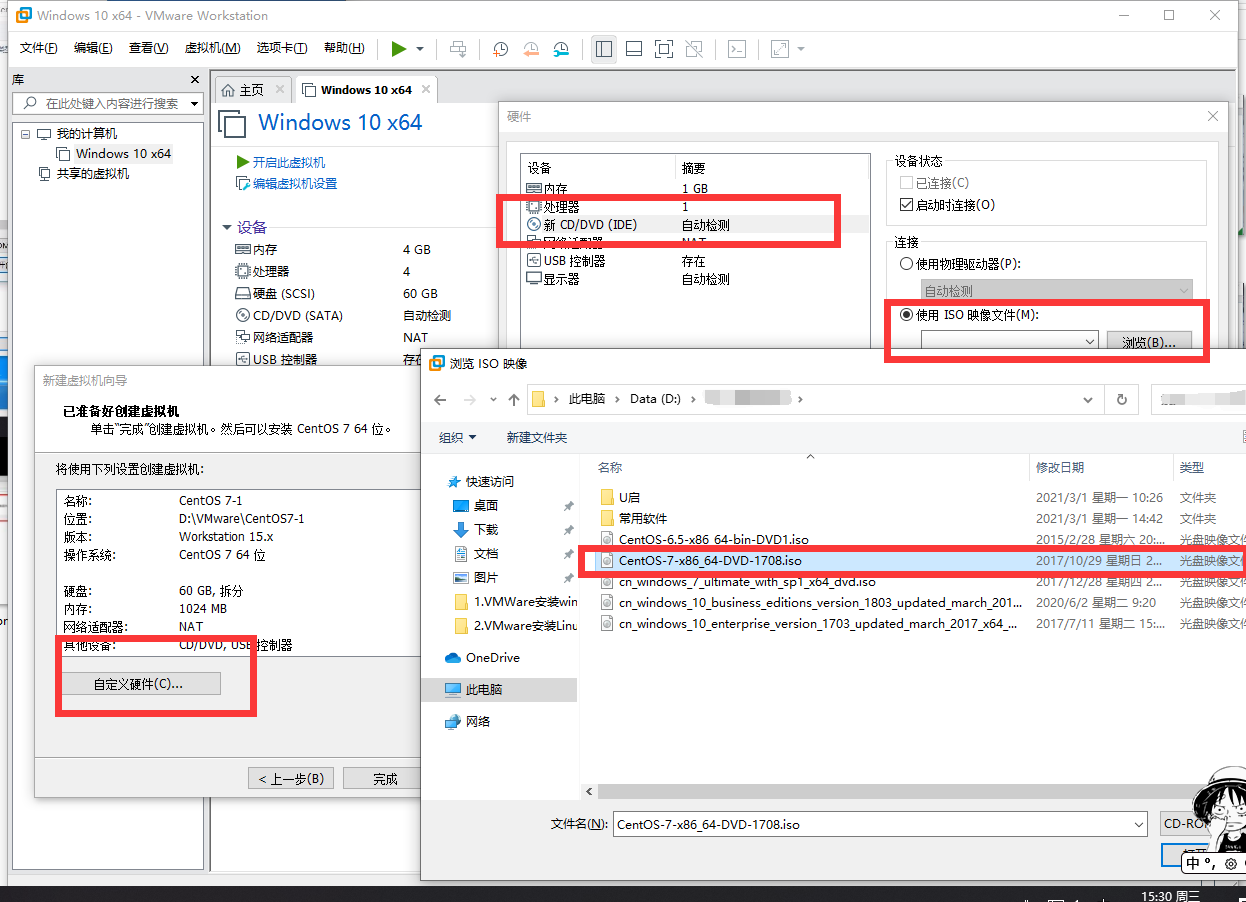Open the ISO image path combo box
This screenshot has height=902, width=1246.
click(x=1009, y=341)
